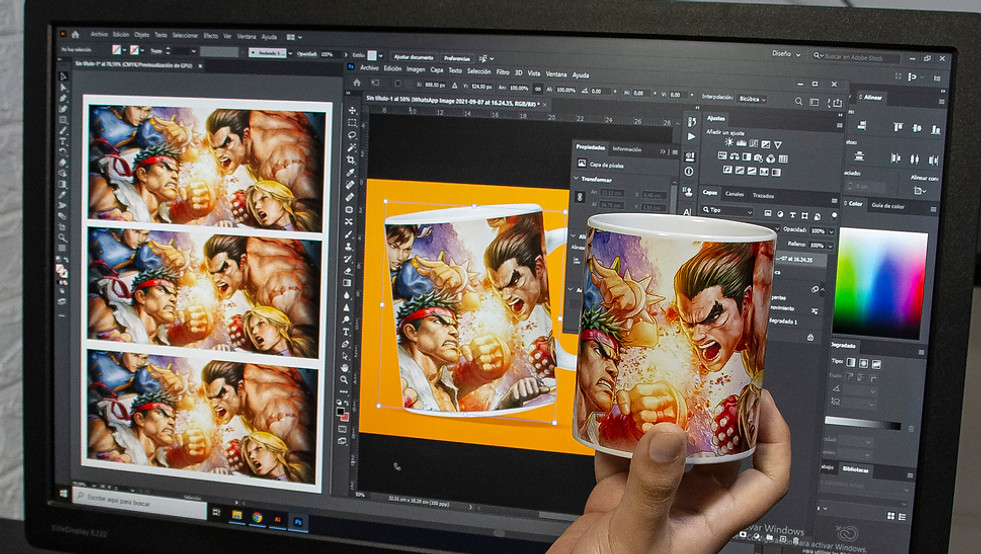Select the Move tool in Photoshop
This screenshot has width=981, height=554.
click(x=352, y=111)
